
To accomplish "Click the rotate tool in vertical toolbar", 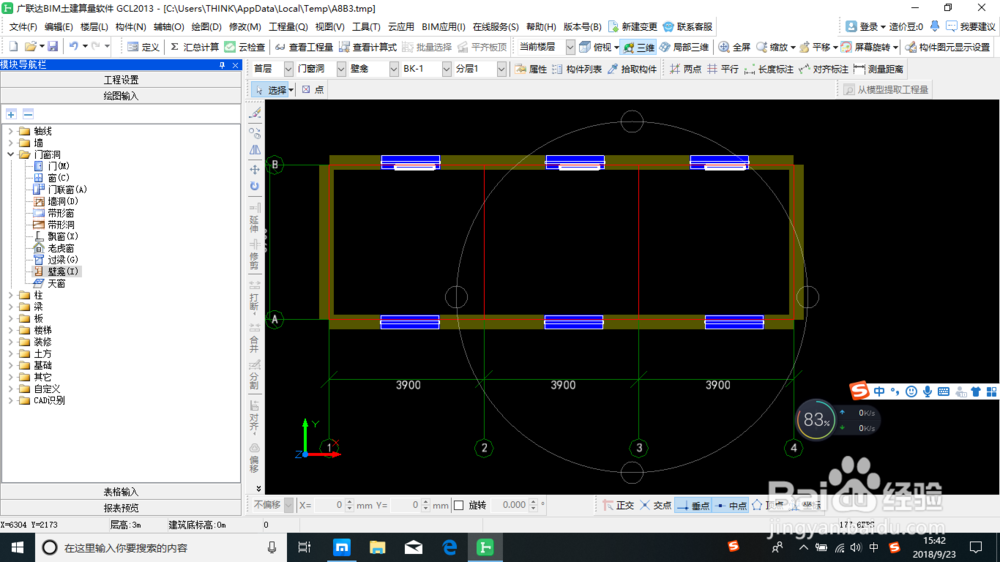I will (x=254, y=186).
